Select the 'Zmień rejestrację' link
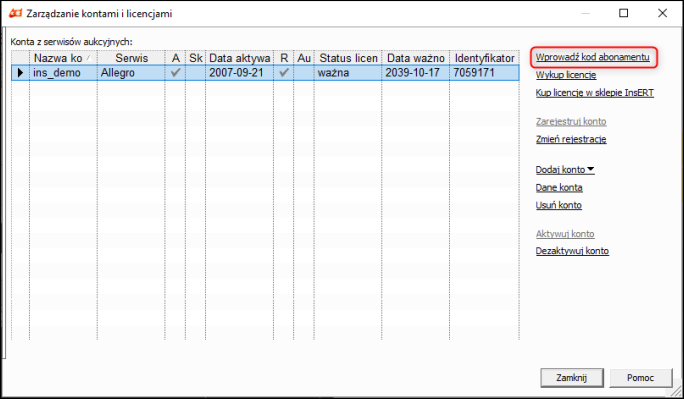Viewport: 684px width, 399px height. 571,139
